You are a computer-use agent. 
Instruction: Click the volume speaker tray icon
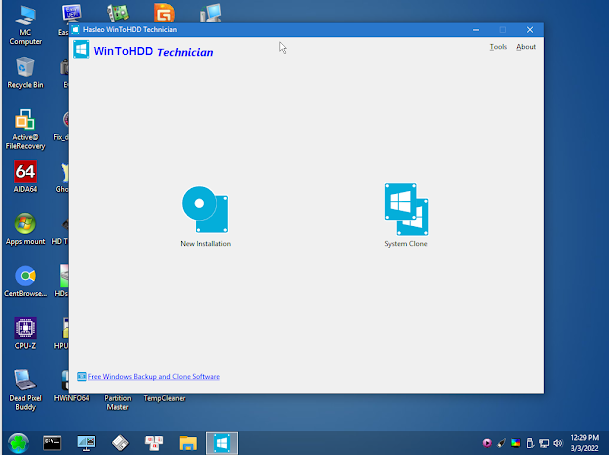click(558, 443)
